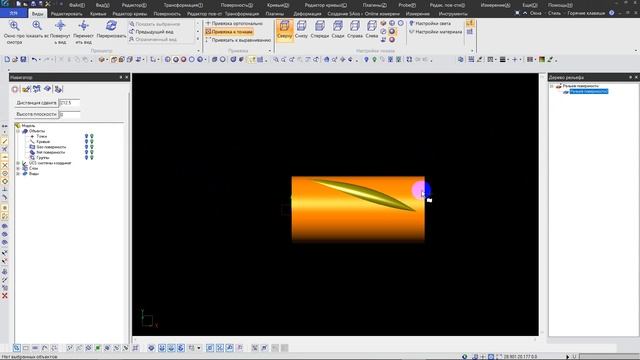Expand the view group launcher arrow
The height and width of the screenshot is (360, 640).
198,51
